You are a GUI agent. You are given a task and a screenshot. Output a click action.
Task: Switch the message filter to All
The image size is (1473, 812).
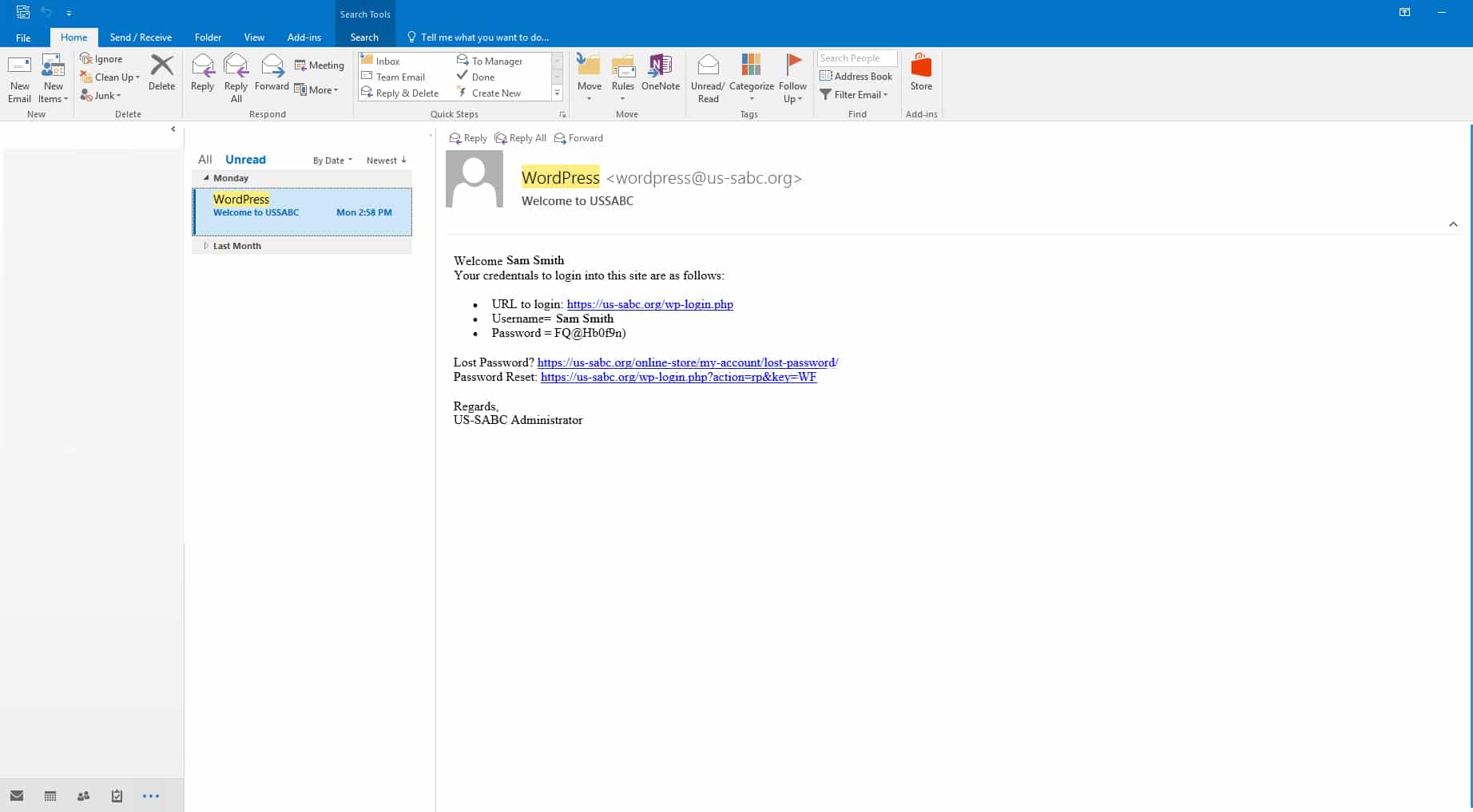(205, 160)
